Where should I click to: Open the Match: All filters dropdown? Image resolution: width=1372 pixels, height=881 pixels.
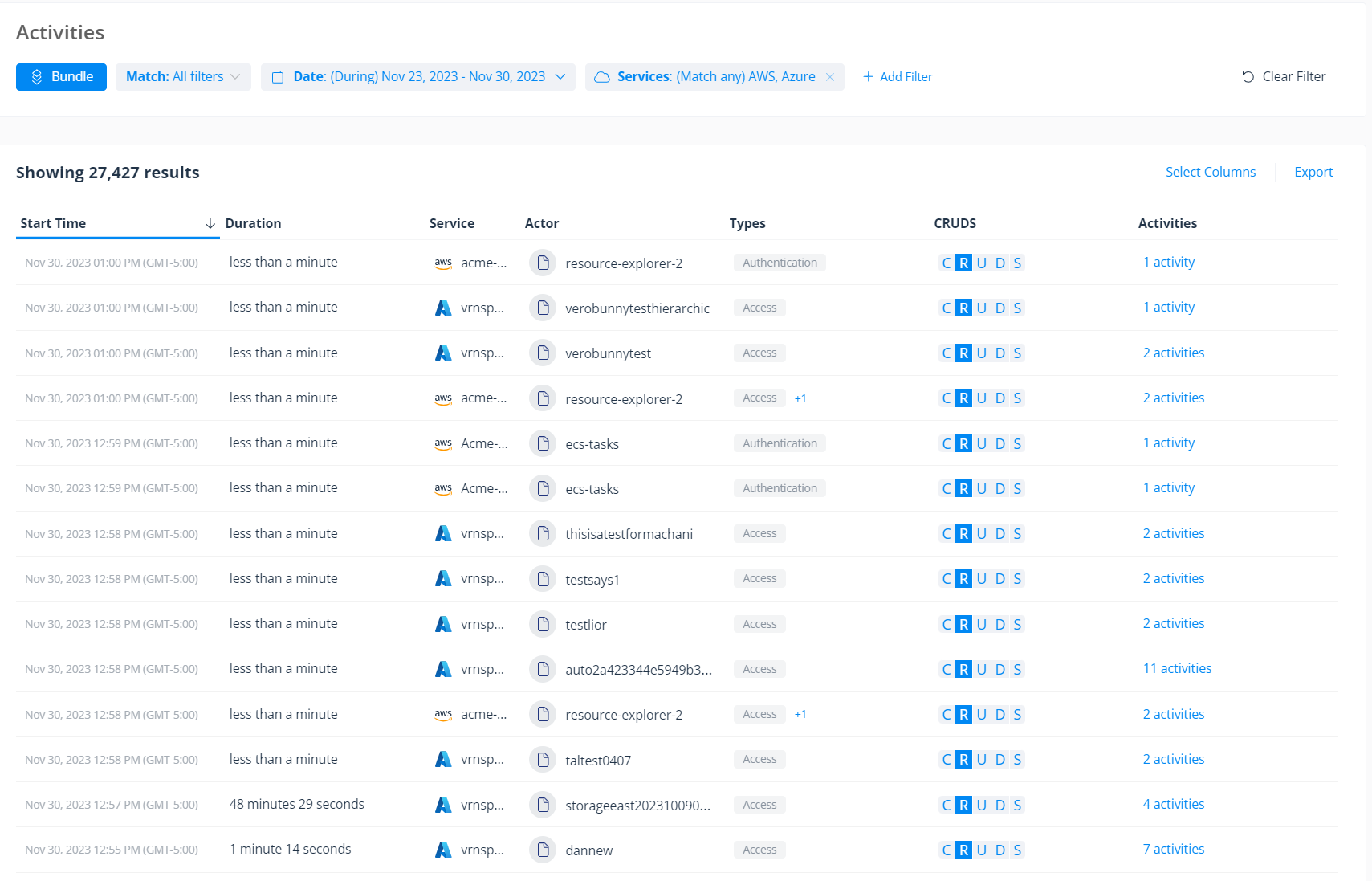[x=183, y=76]
